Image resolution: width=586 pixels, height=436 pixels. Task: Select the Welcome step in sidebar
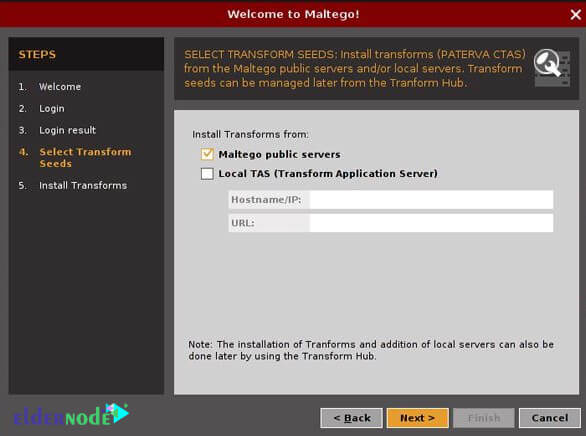pos(60,87)
